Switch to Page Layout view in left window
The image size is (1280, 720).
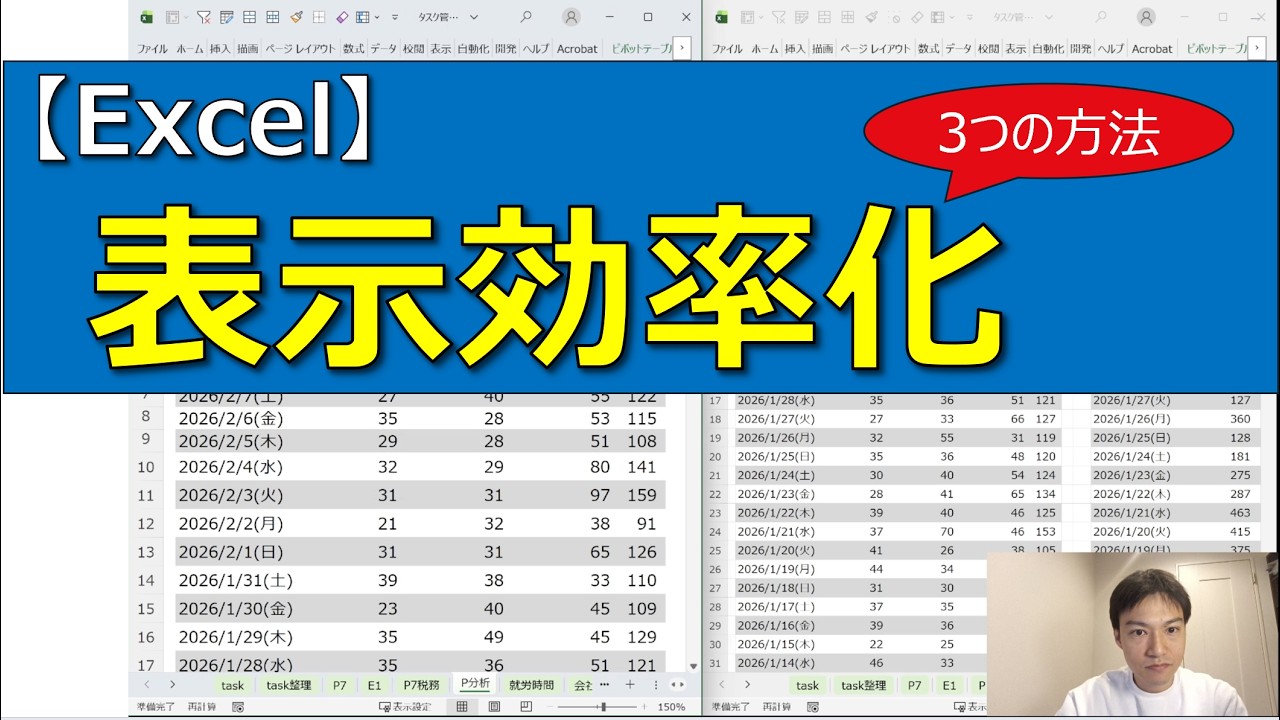point(494,707)
